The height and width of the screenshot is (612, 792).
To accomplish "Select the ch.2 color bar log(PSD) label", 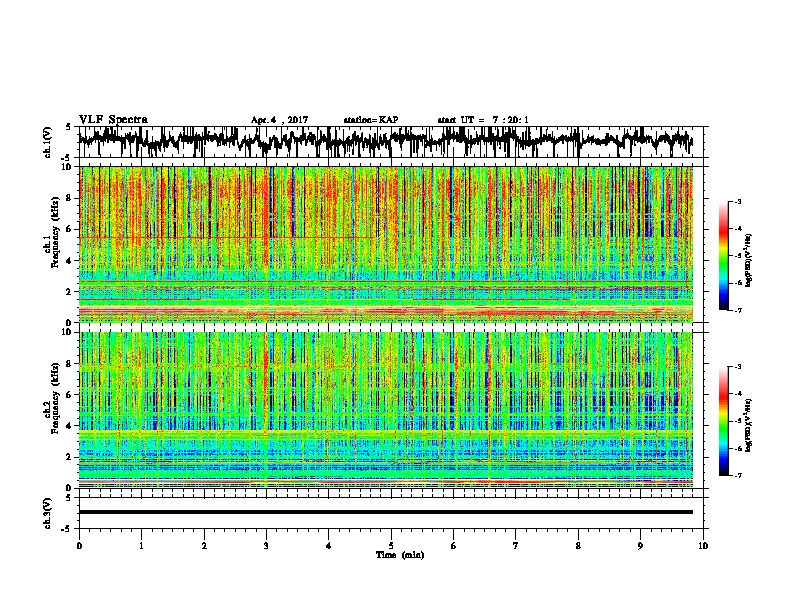I will click(x=749, y=425).
